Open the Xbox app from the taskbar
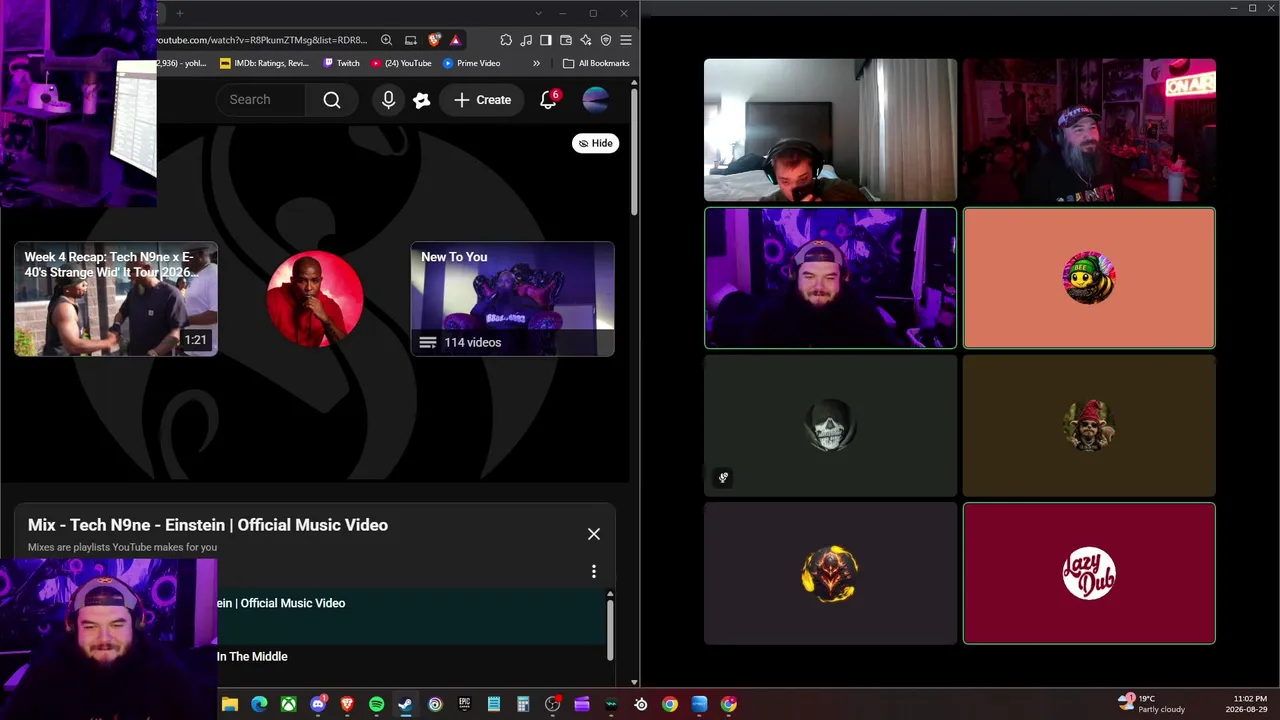The height and width of the screenshot is (720, 1280). (x=288, y=704)
